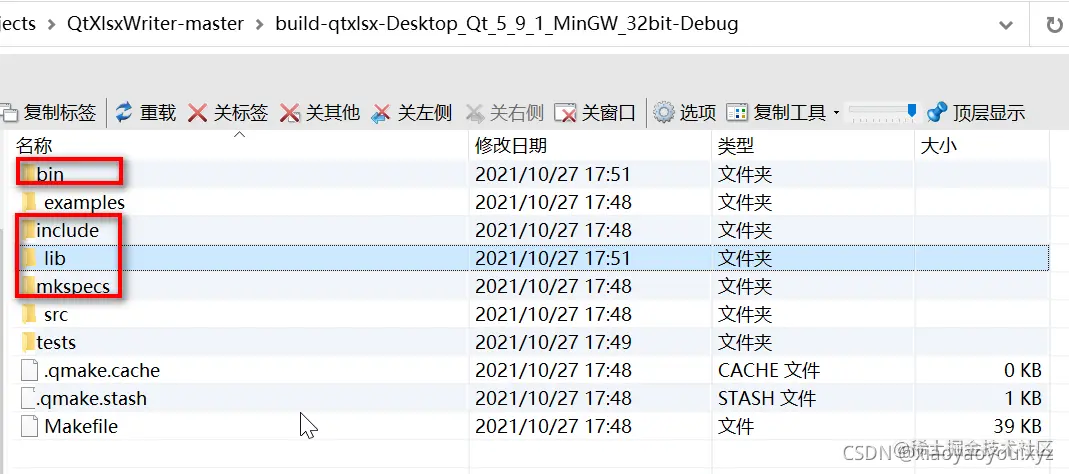
Task: Toggle 顶层显示 (always on top) pin
Action: [x=976, y=113]
